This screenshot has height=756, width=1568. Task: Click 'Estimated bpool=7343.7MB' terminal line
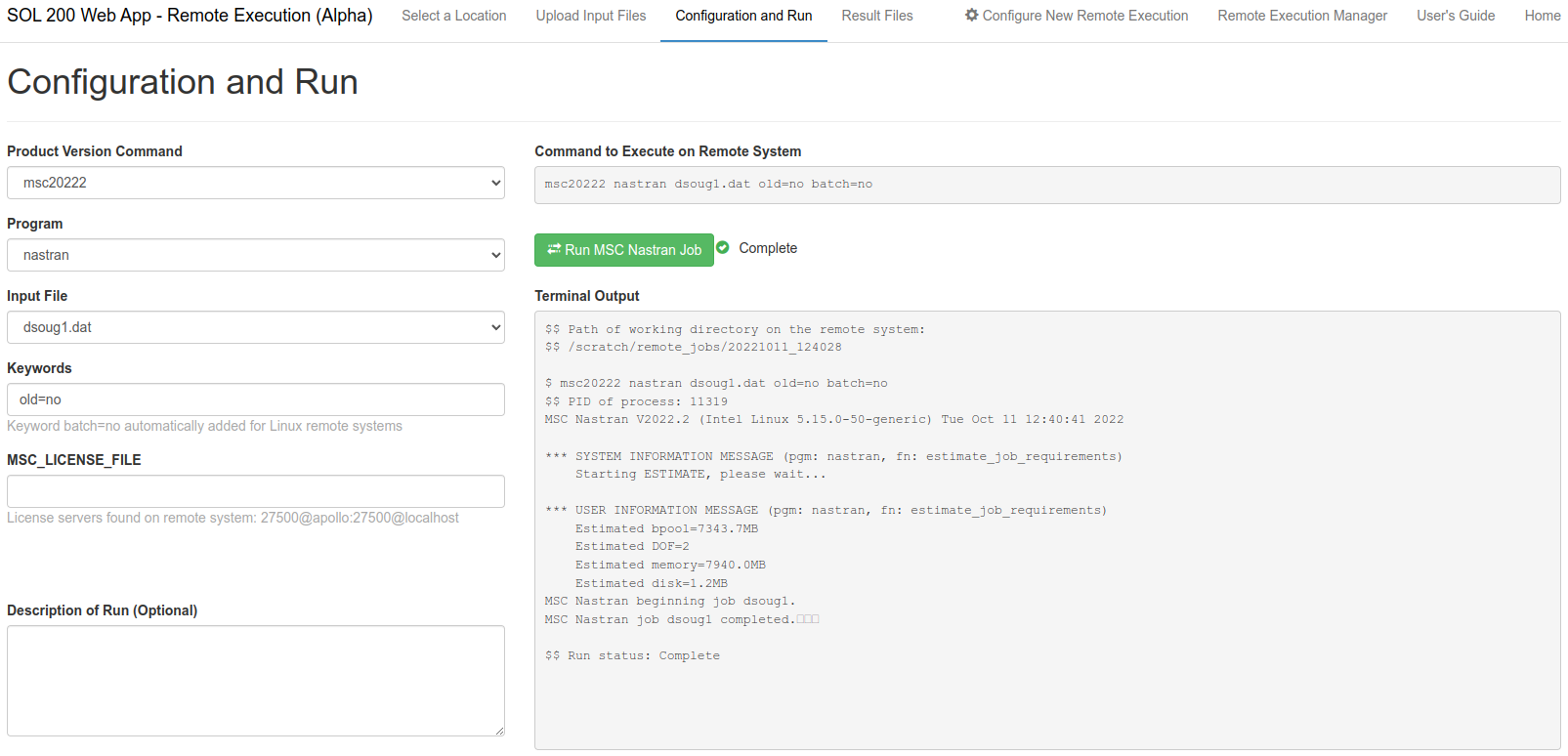[666, 528]
